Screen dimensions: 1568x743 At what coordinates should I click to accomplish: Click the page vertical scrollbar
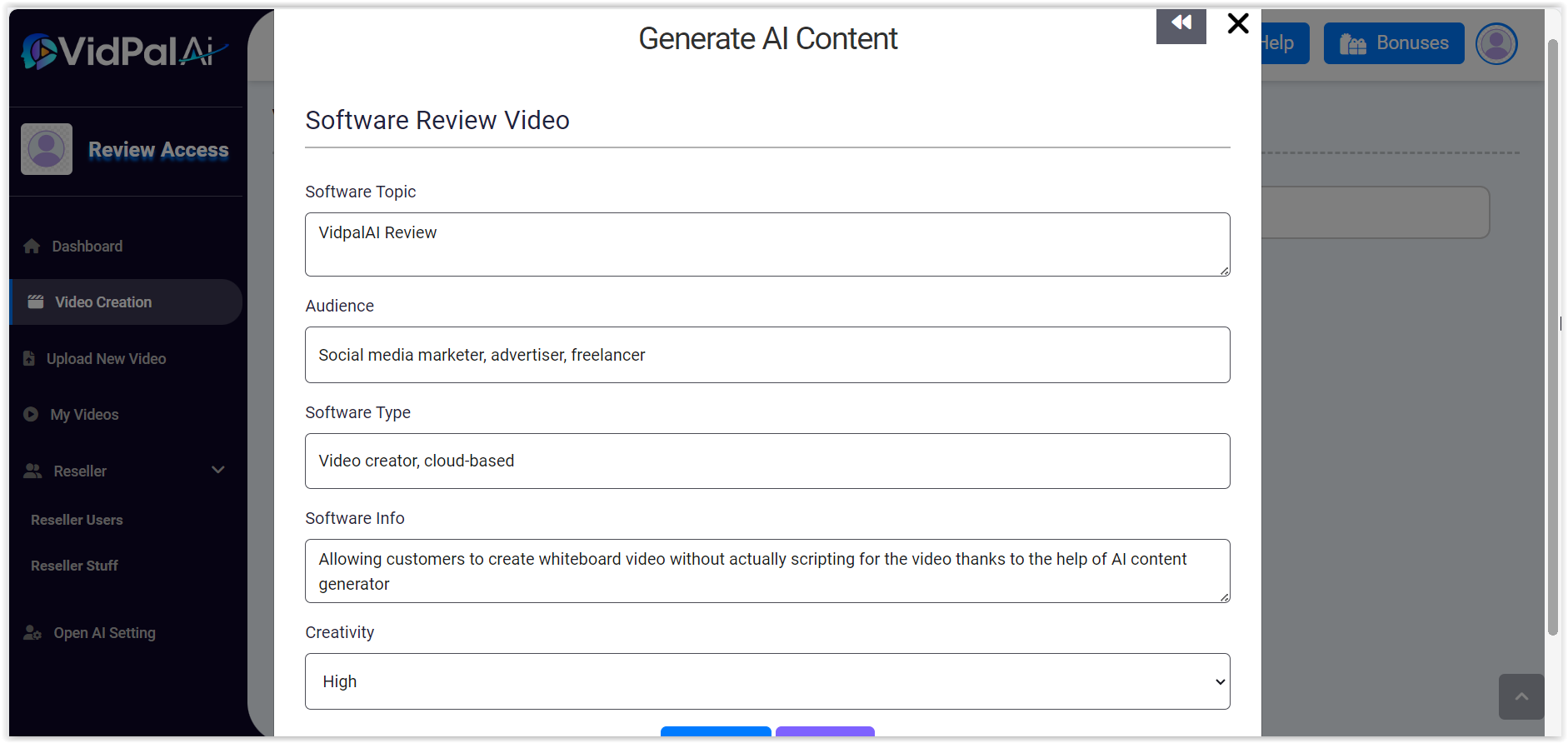(x=1553, y=337)
